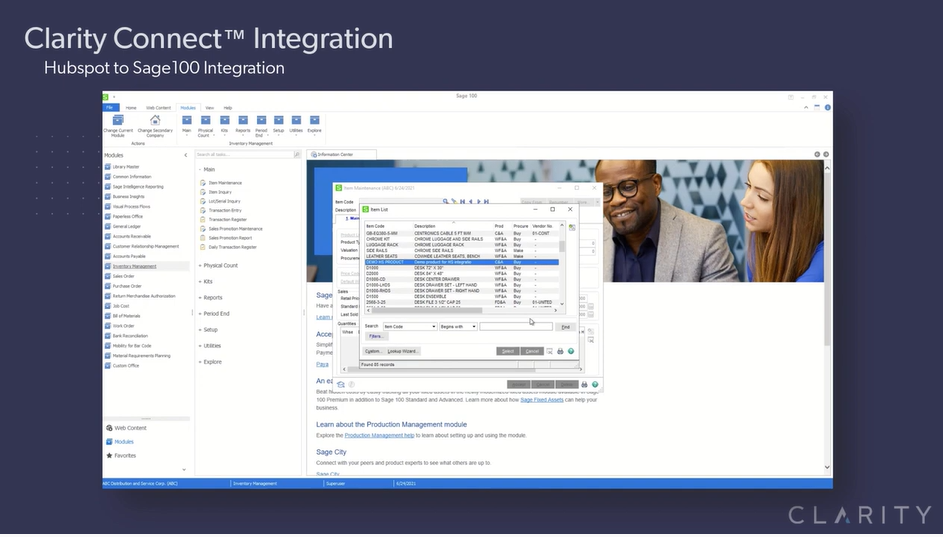Viewport: 943px width, 537px height.
Task: Open the Transaction Entry task
Action: click(x=225, y=210)
